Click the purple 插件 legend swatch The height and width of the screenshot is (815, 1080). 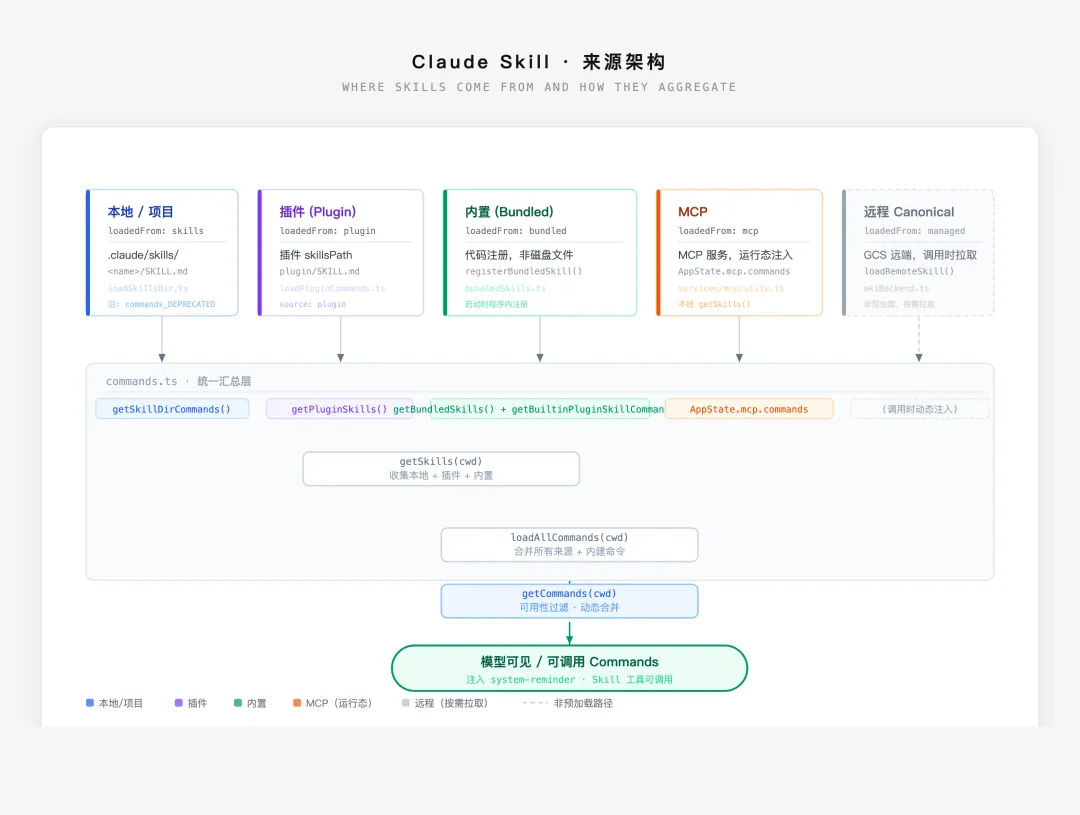178,703
